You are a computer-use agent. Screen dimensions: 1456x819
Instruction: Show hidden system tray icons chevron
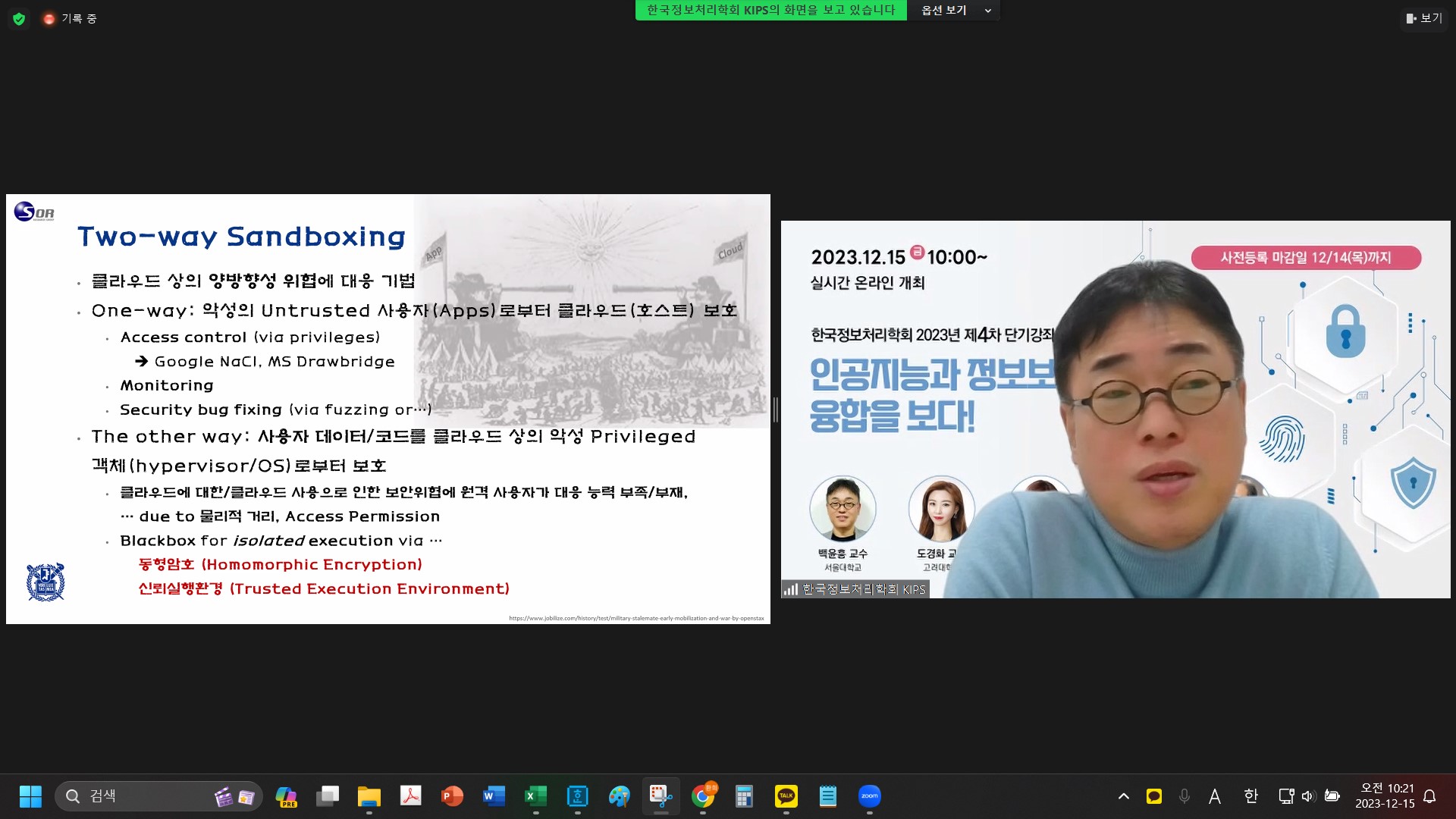(1124, 796)
